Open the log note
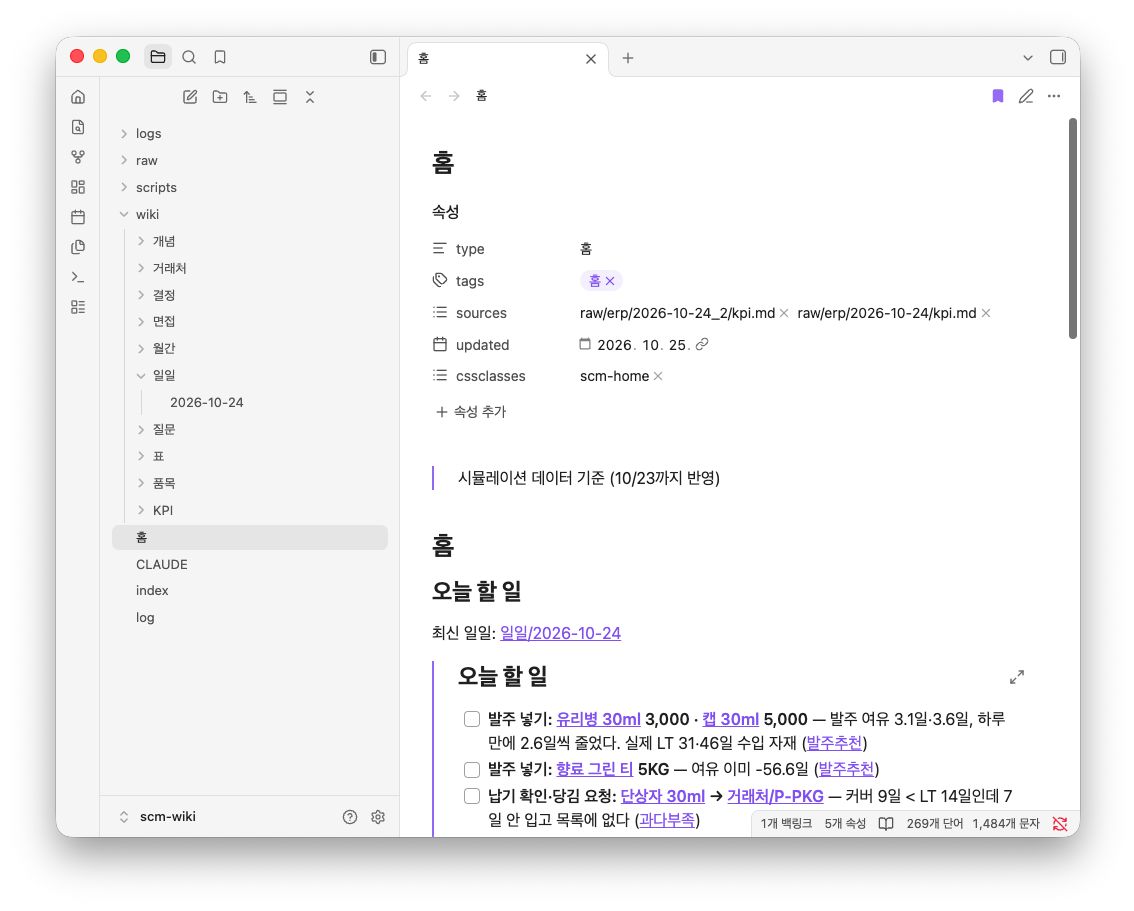1134x911 pixels. coord(250,618)
